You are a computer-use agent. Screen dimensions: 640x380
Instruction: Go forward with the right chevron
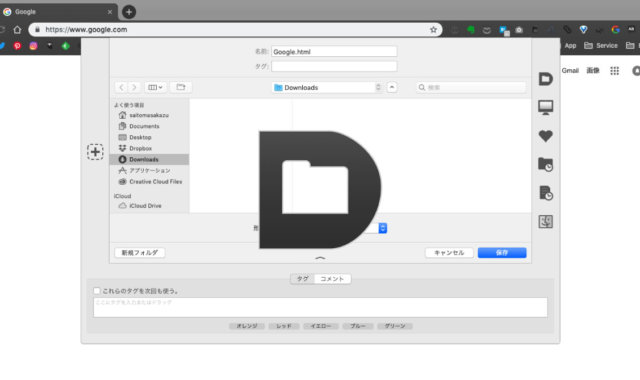134,87
